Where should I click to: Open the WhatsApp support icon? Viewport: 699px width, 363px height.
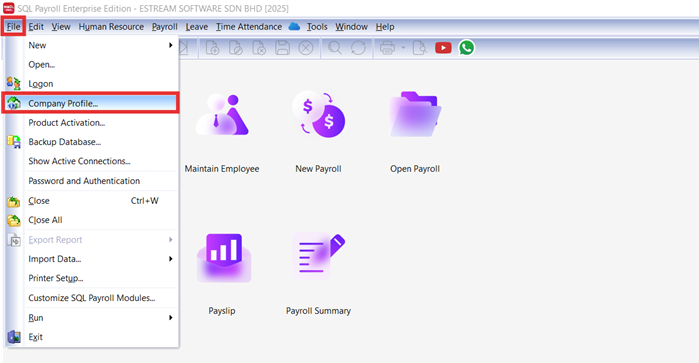[466, 48]
